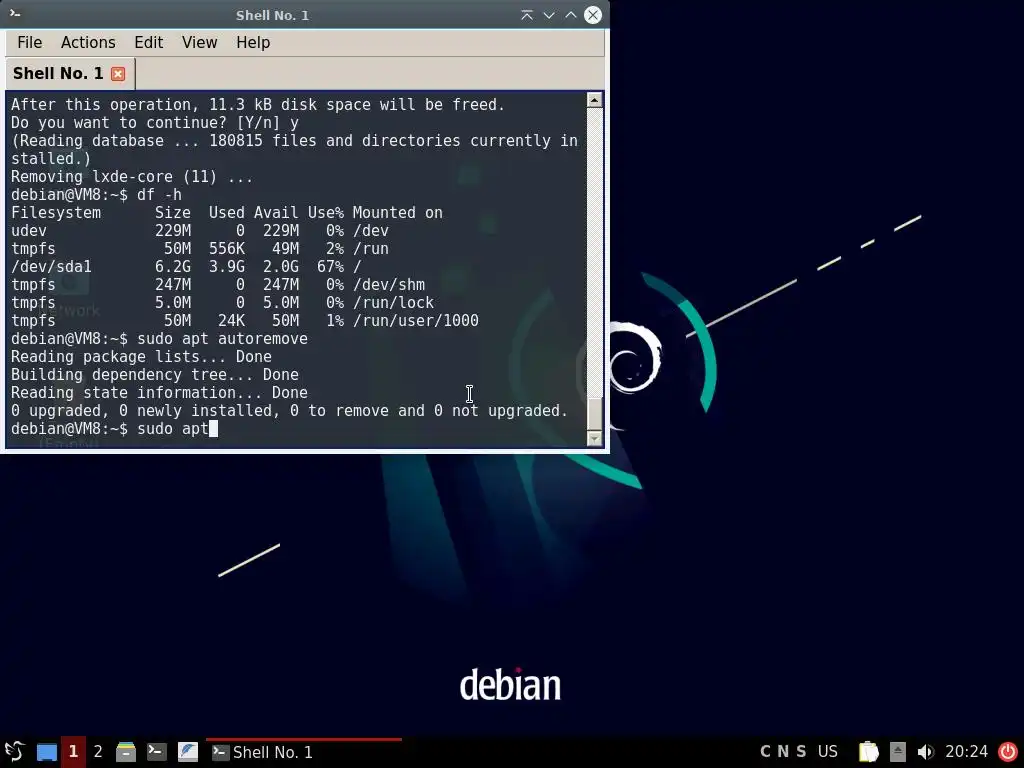This screenshot has height=768, width=1024.
Task: Toggle the Num Lock N indicator
Action: point(783,752)
